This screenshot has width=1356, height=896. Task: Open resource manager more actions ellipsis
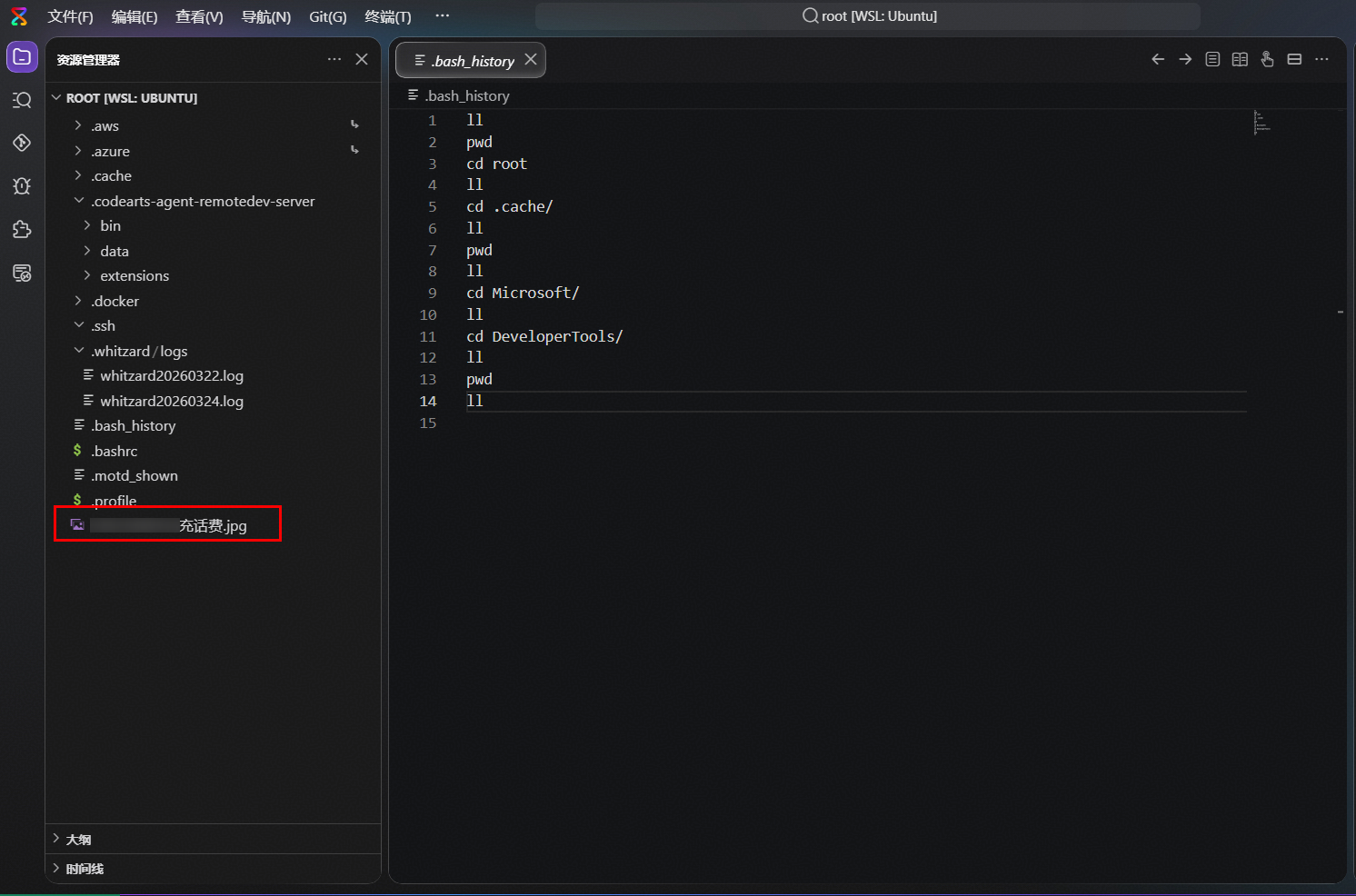tap(334, 59)
